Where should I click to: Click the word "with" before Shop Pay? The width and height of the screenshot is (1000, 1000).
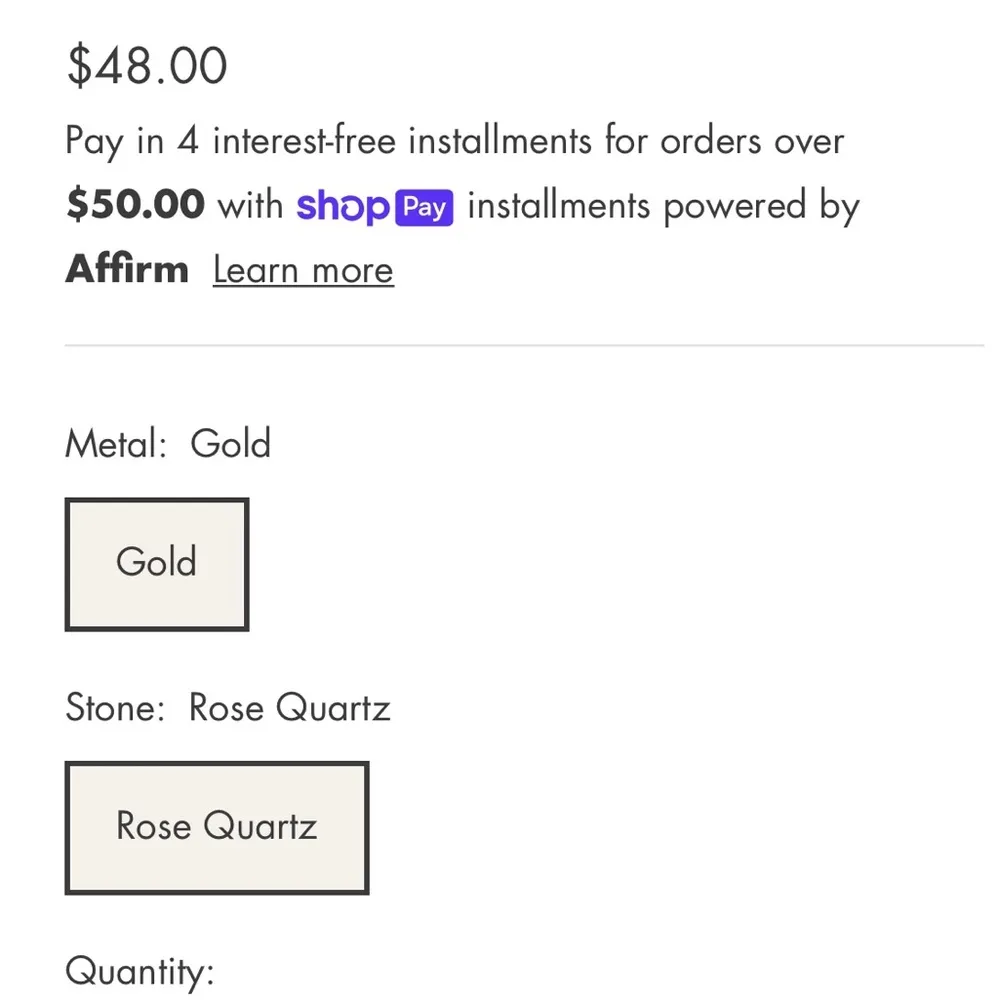[251, 206]
